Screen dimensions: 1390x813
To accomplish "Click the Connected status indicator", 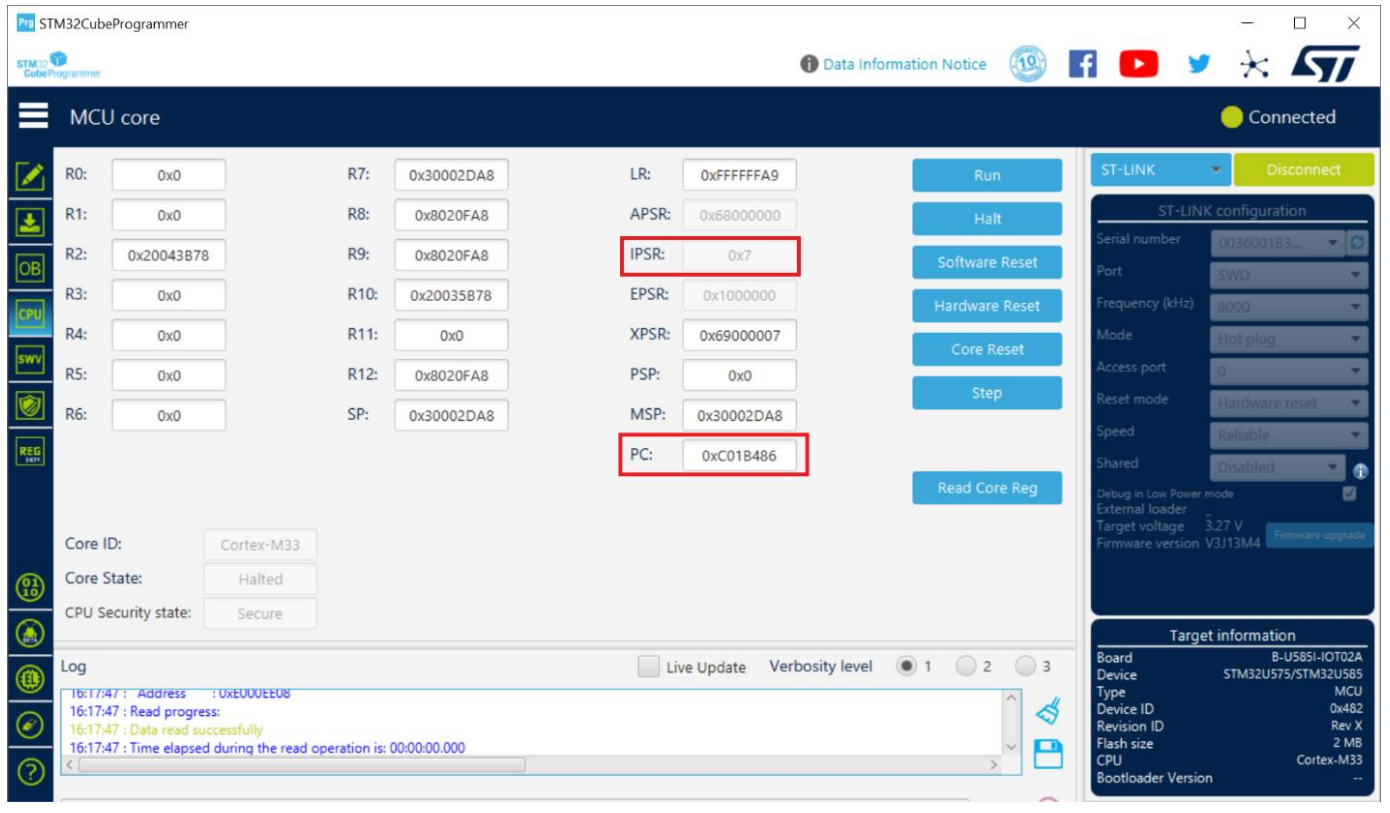I will pos(1279,117).
